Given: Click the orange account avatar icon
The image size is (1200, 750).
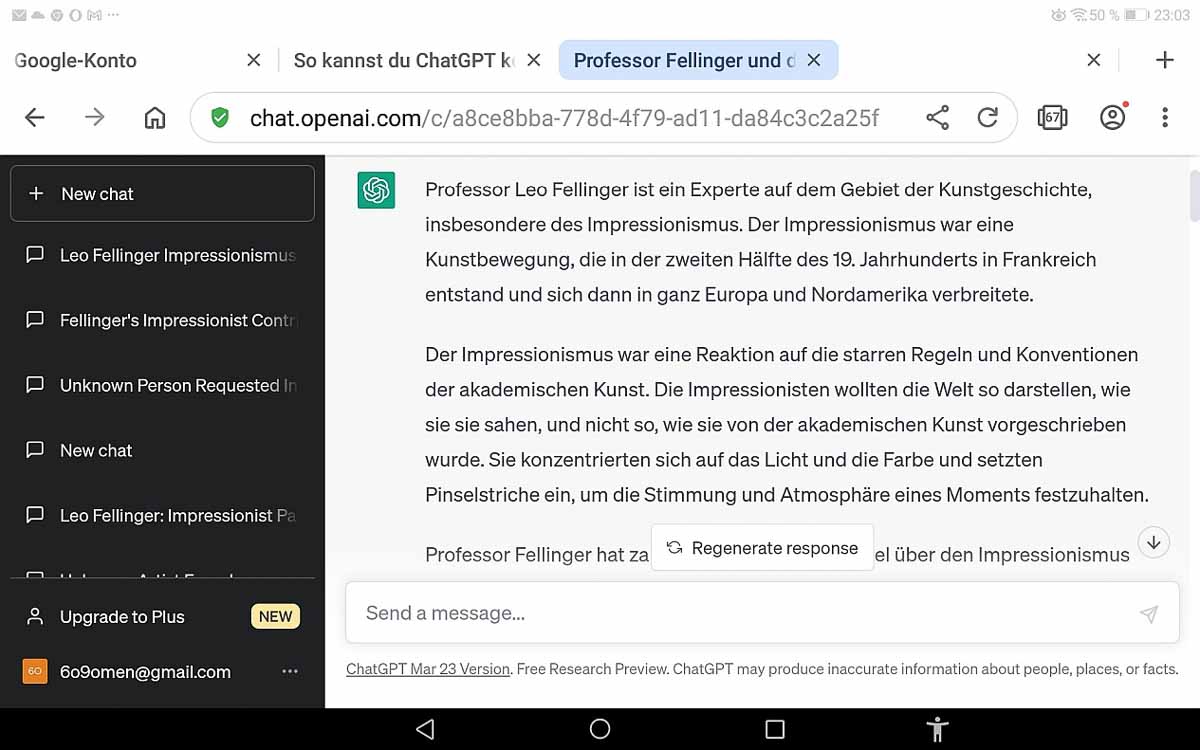Looking at the screenshot, I should tap(35, 672).
